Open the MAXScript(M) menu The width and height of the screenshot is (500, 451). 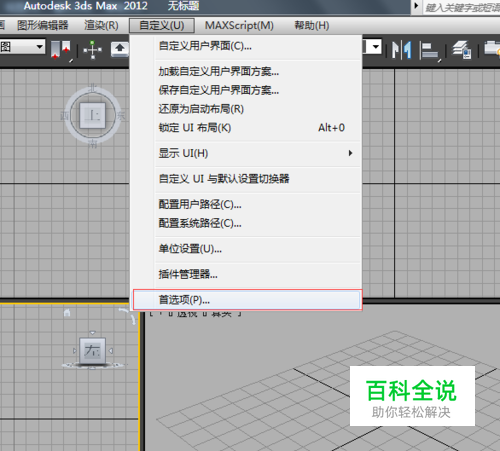tap(239, 25)
